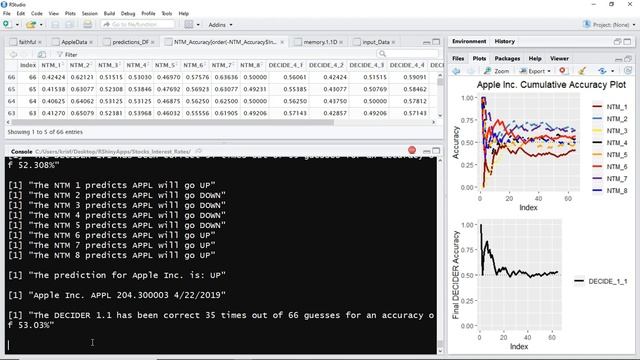
Task: Open the Build menu
Action: click(109, 13)
